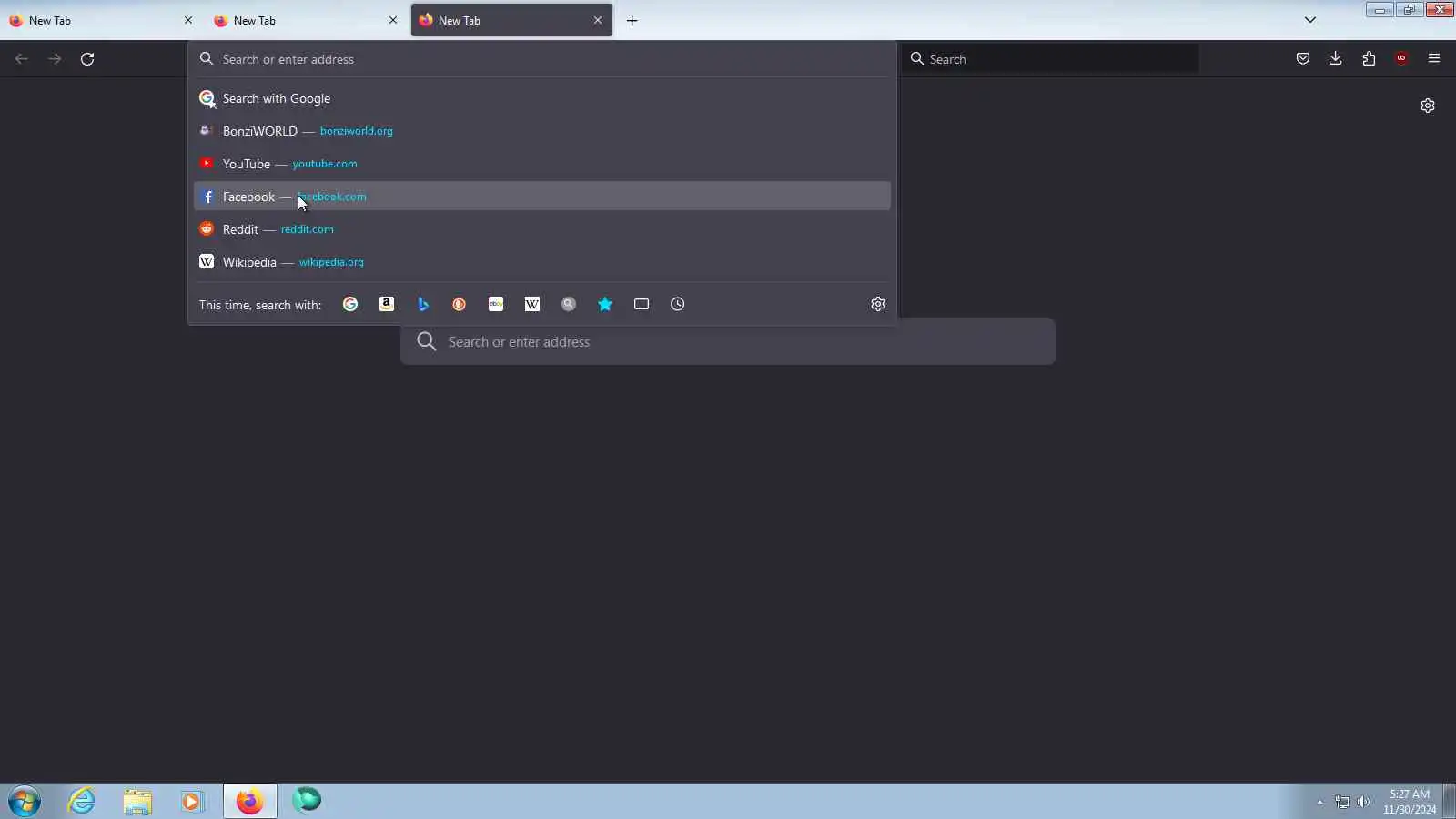Open search settings gear in dropdown
The height and width of the screenshot is (819, 1456).
[x=878, y=304]
